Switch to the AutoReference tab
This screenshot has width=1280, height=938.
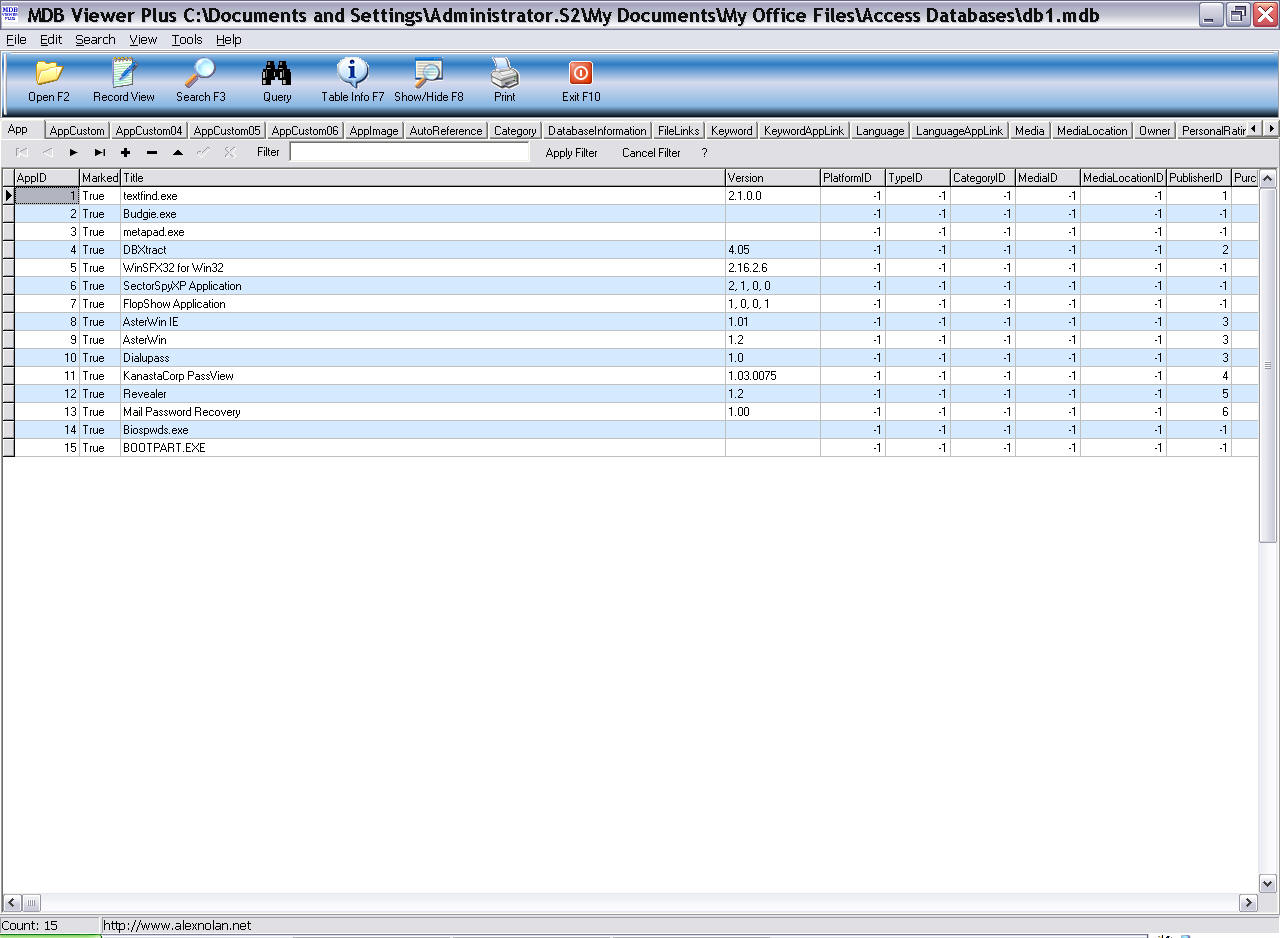click(x=446, y=131)
